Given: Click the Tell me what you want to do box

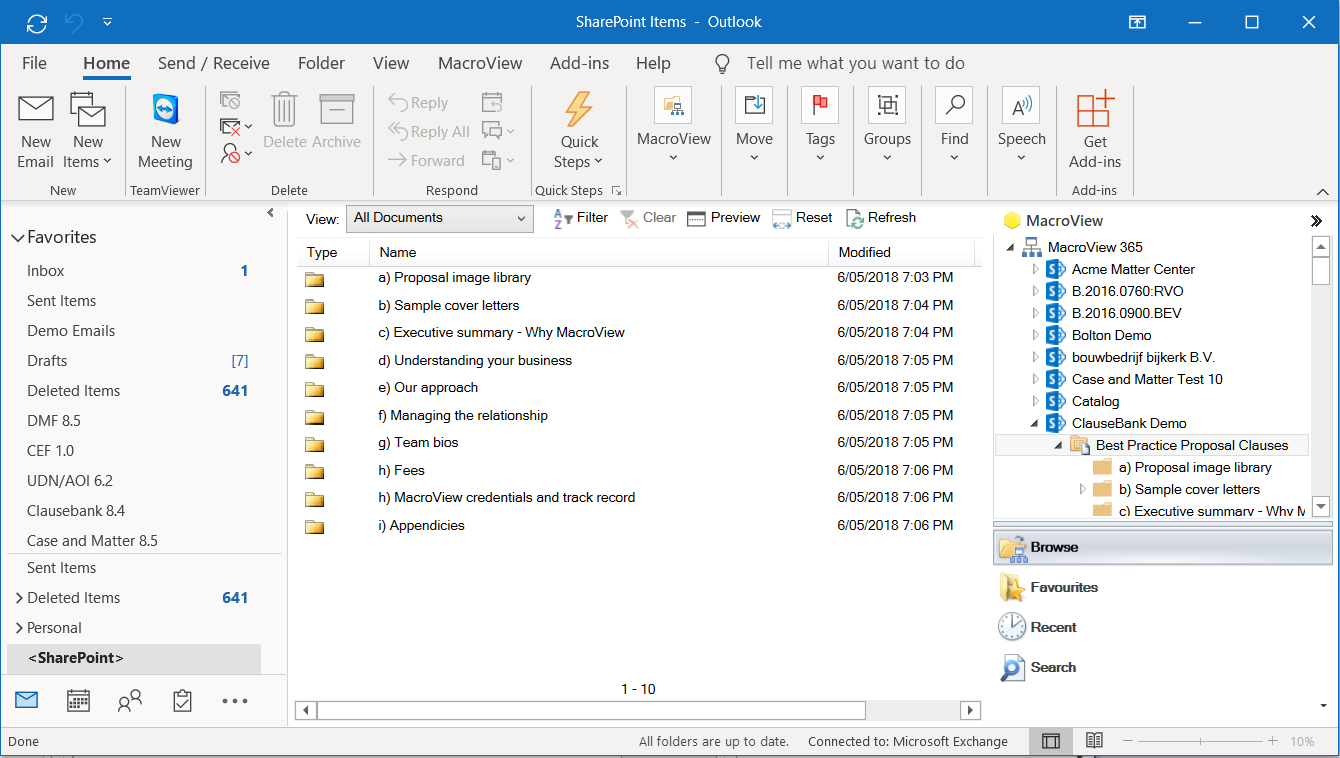Looking at the screenshot, I should pyautogui.click(x=855, y=63).
